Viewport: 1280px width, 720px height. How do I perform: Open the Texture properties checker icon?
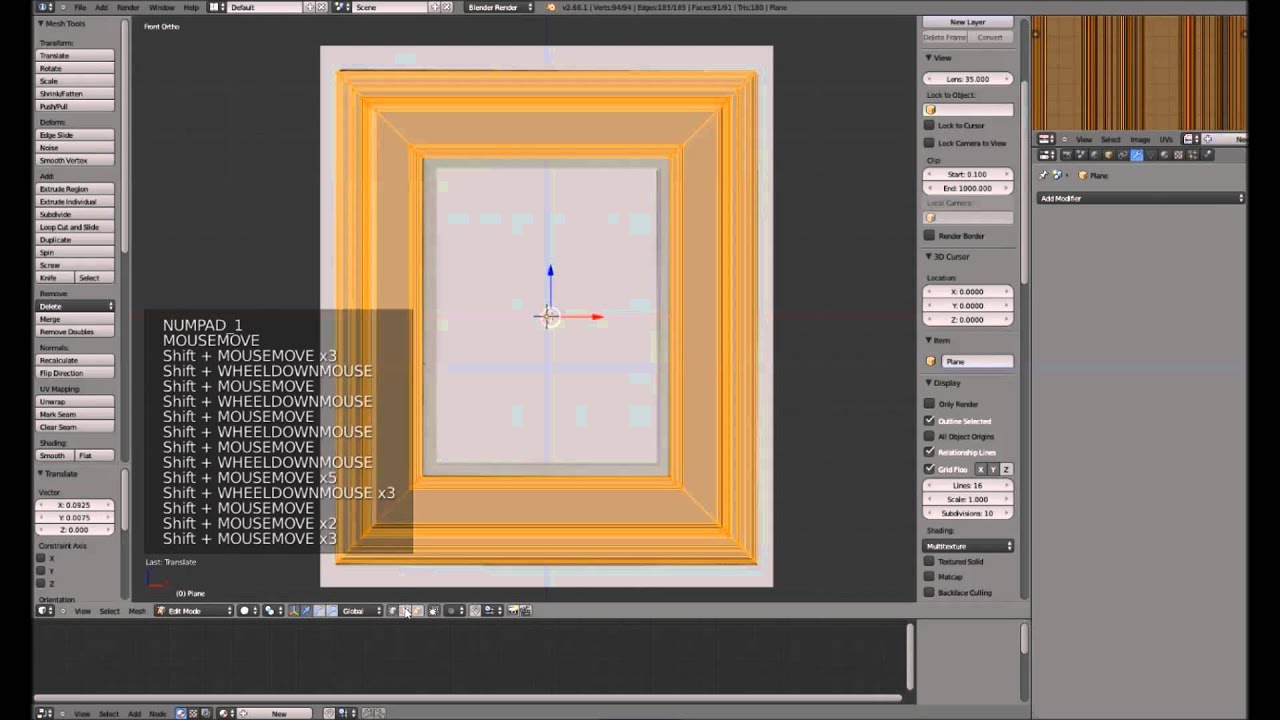coord(1178,155)
